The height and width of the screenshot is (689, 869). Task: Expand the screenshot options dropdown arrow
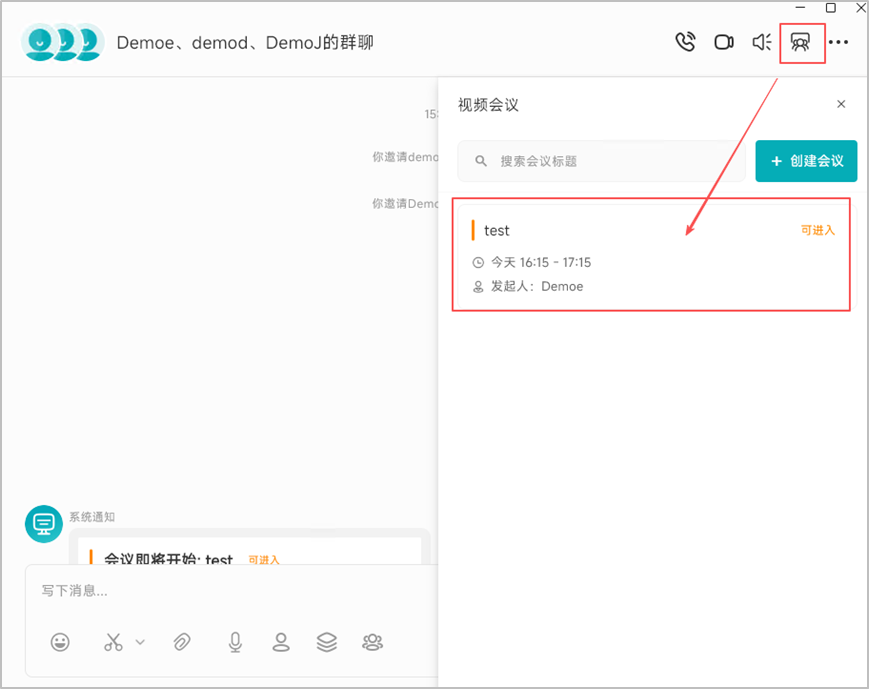click(x=140, y=642)
